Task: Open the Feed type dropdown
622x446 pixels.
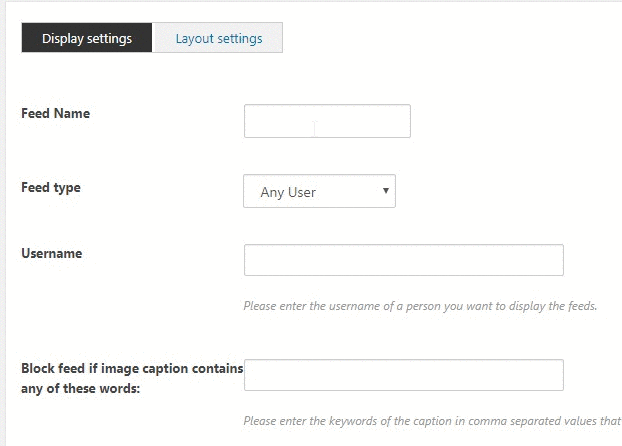Action: 319,191
